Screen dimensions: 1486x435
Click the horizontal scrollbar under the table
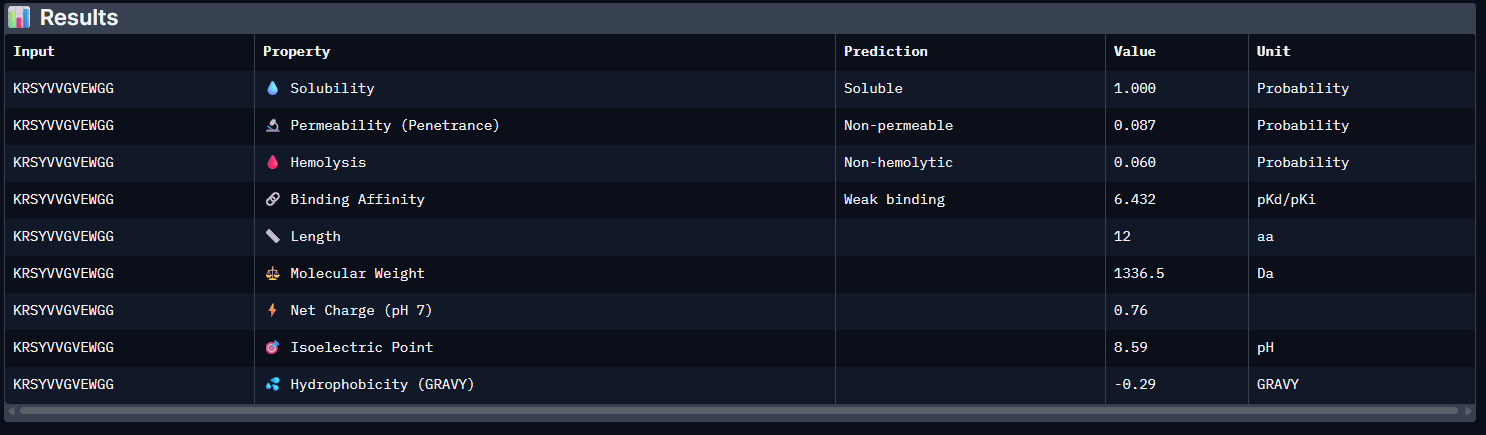[738, 410]
